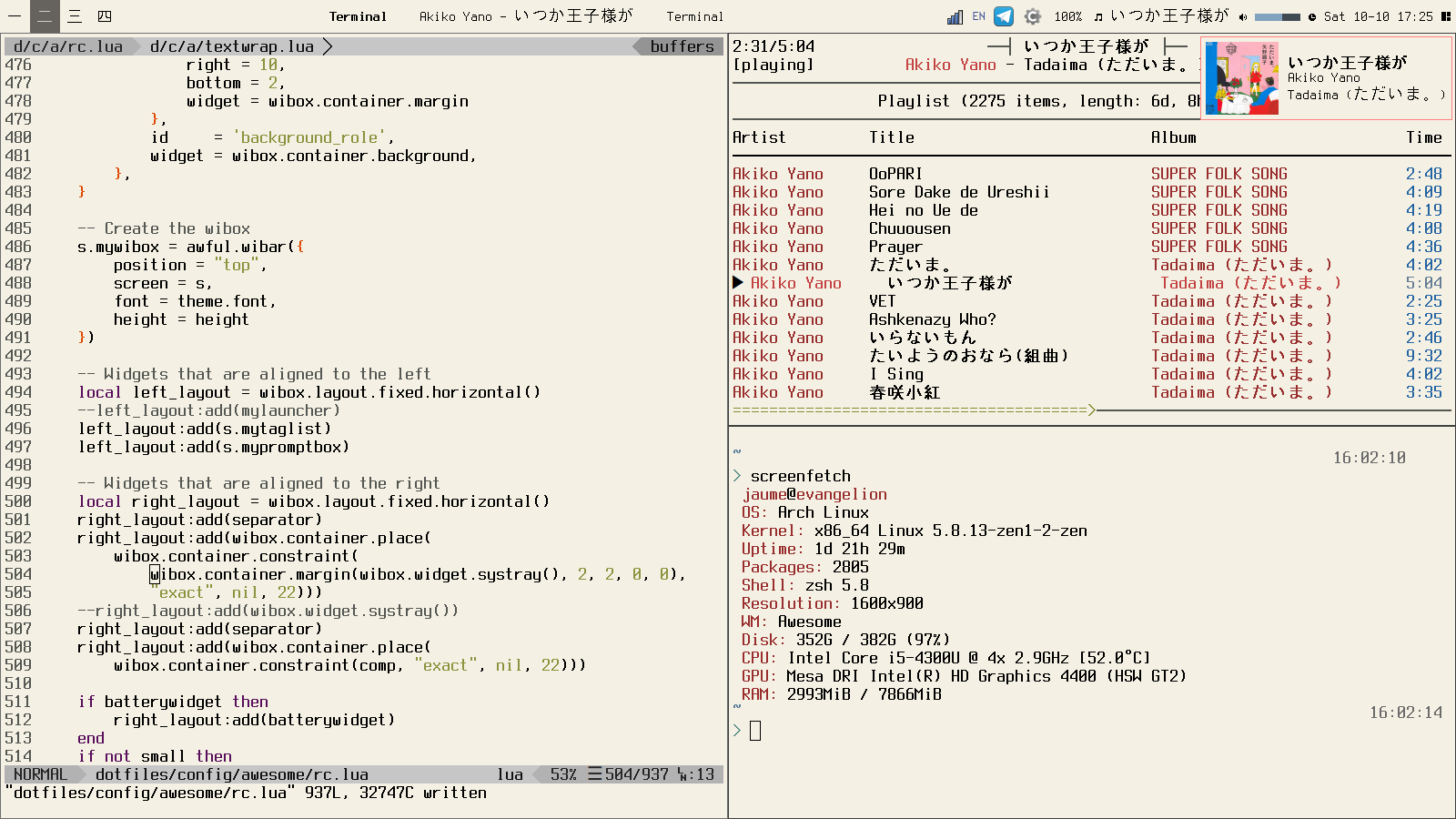
Task: Click the buffers label in tabline
Action: tap(682, 46)
